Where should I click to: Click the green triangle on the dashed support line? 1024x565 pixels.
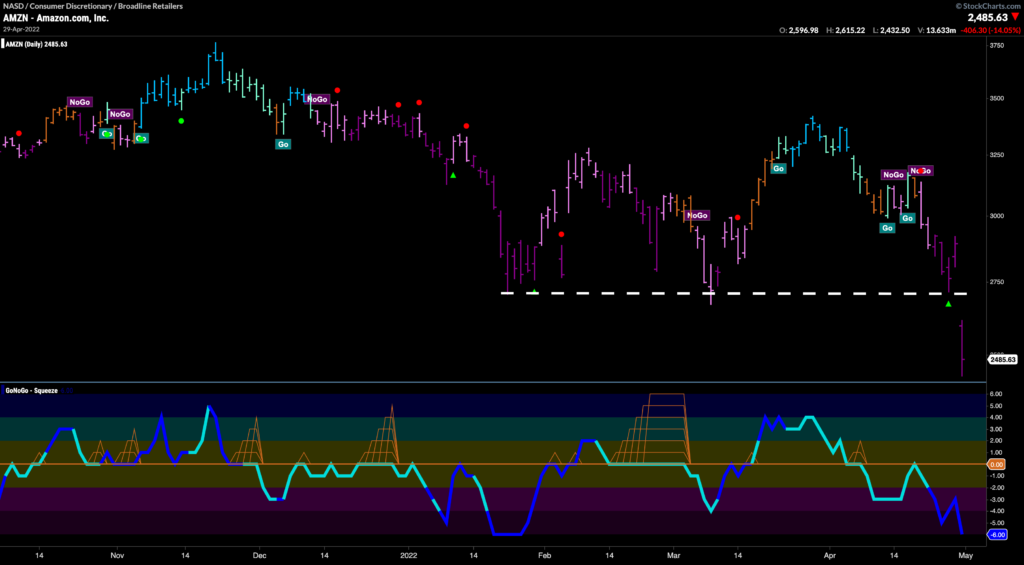534,291
